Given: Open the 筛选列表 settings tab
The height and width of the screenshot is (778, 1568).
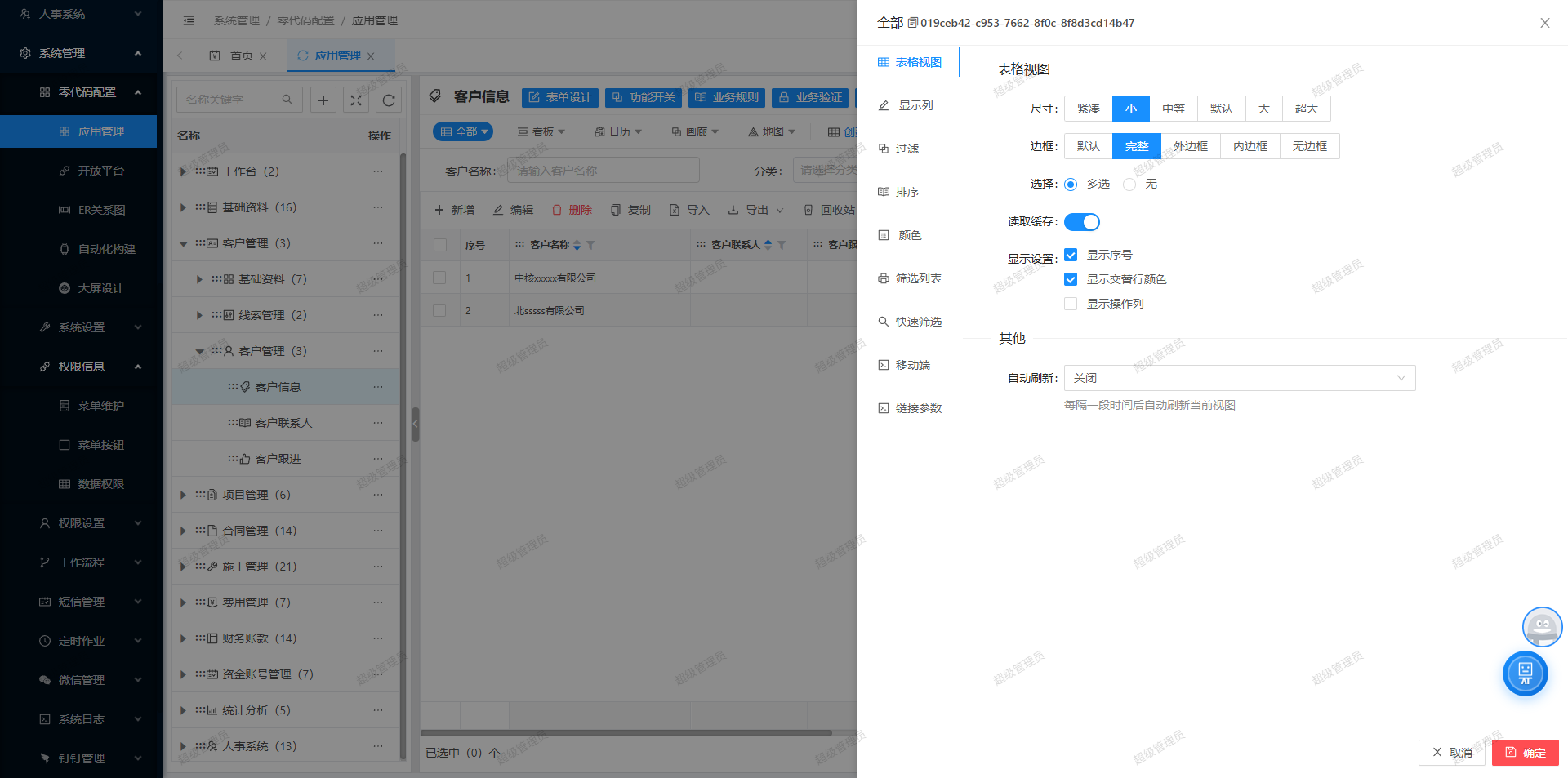Looking at the screenshot, I should [x=909, y=278].
